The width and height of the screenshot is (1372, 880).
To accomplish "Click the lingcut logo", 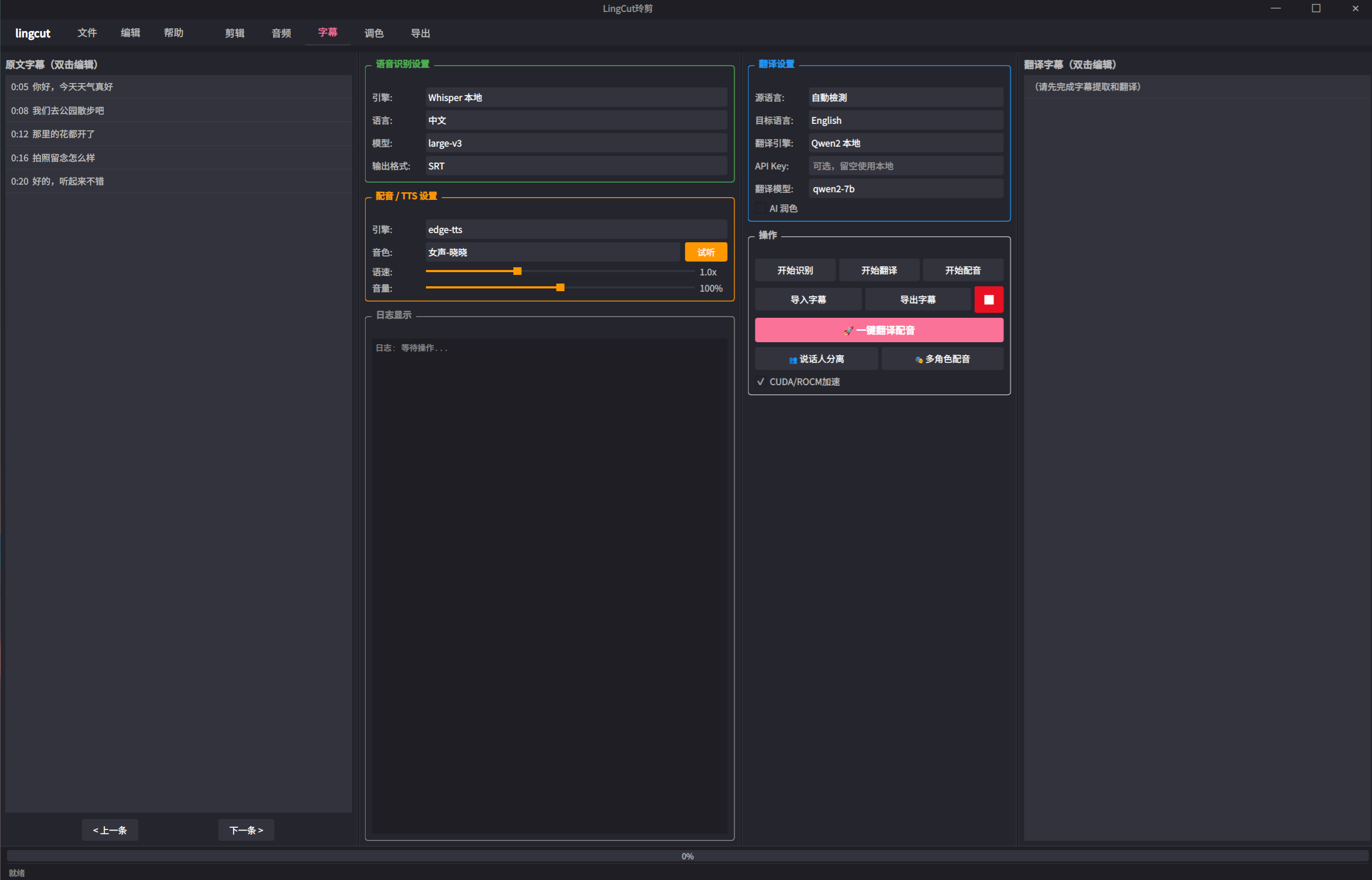I will [x=33, y=33].
